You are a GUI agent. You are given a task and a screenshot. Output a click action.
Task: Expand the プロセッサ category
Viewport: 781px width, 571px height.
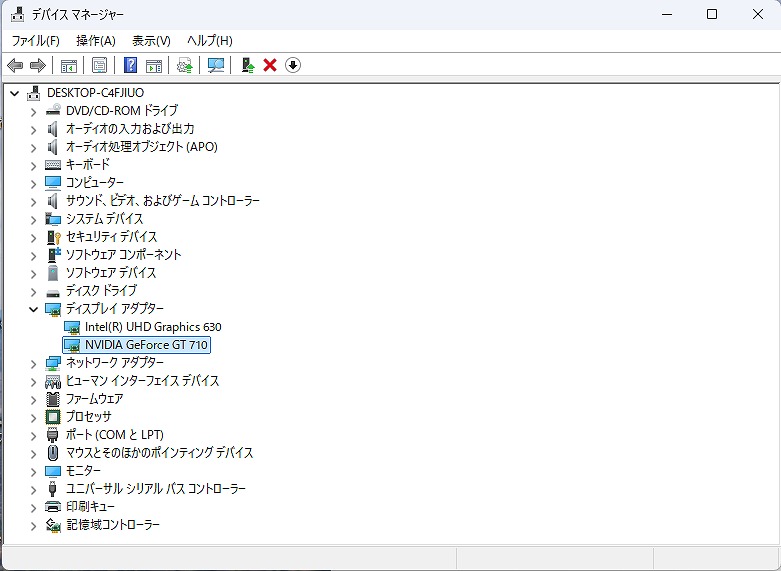[x=33, y=417]
